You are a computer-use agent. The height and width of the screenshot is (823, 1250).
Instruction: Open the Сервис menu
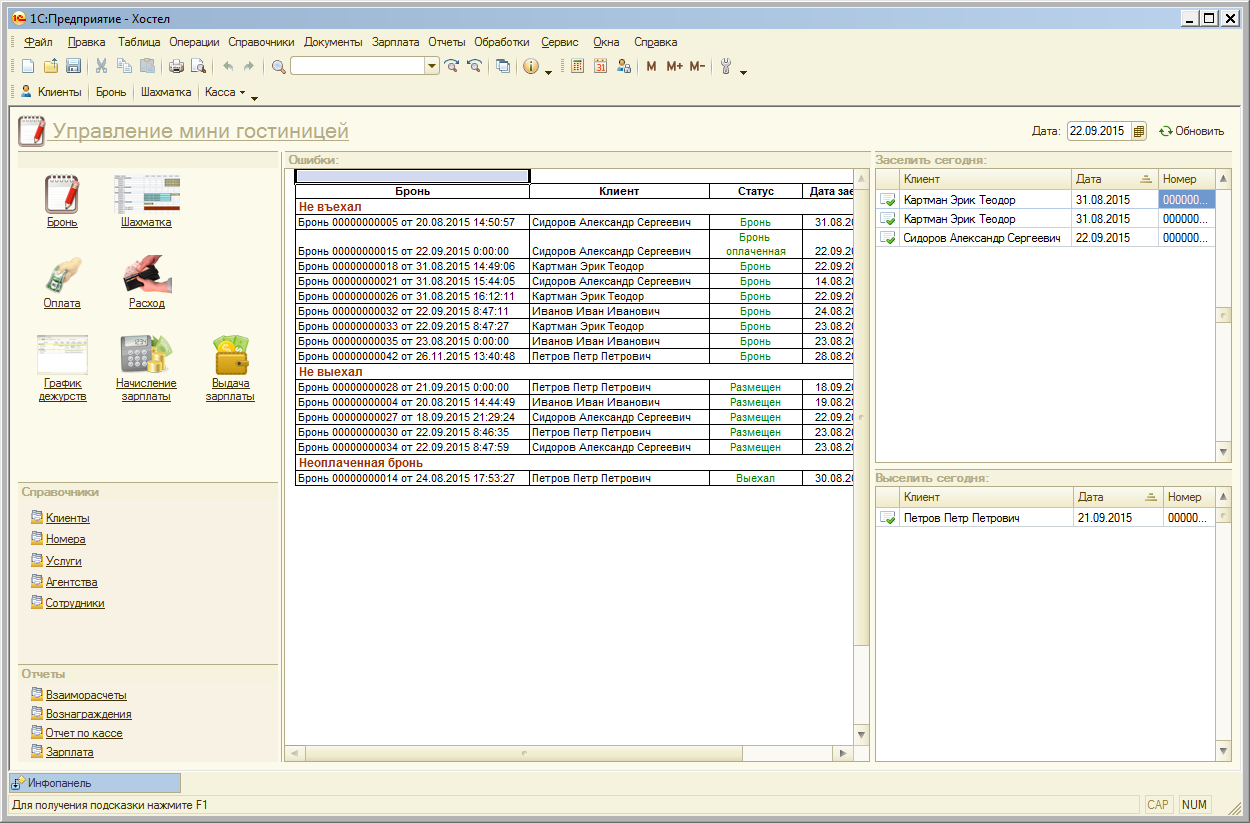tap(560, 42)
